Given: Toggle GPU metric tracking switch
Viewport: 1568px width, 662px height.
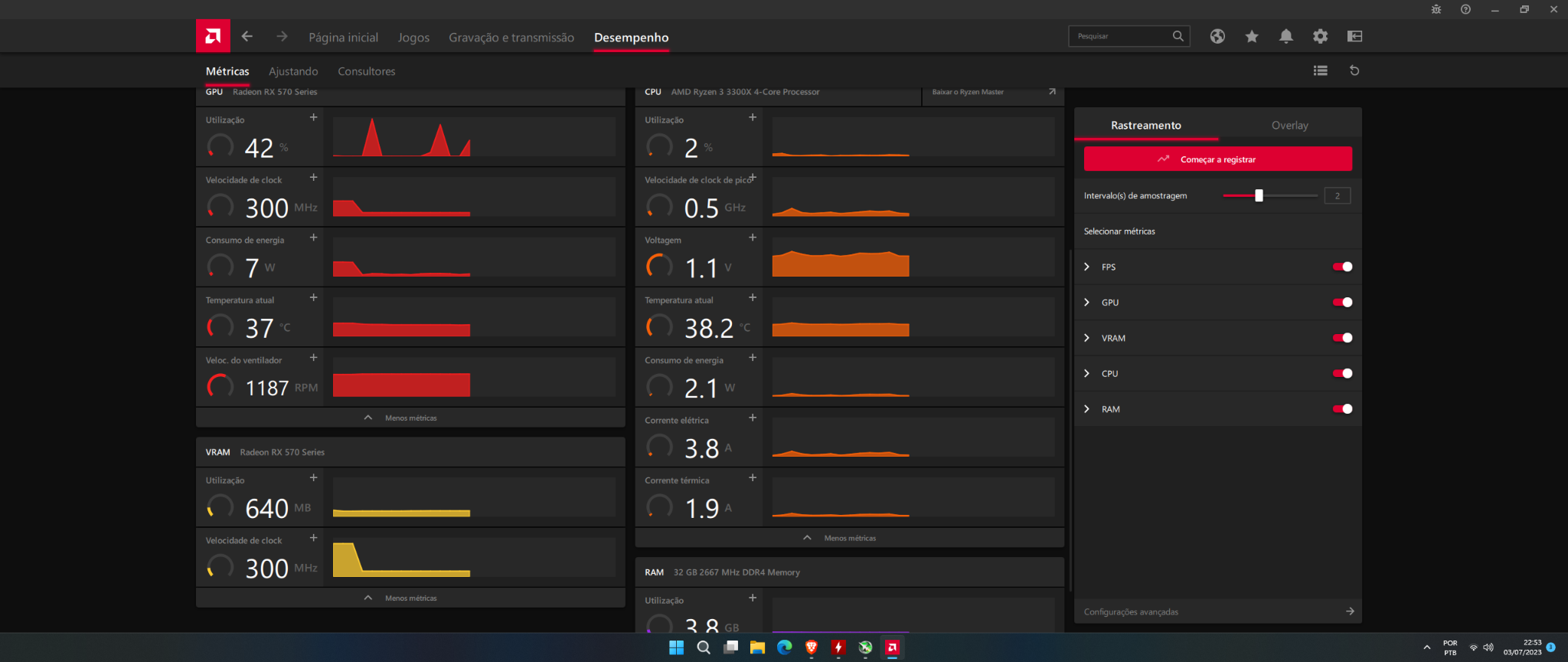Looking at the screenshot, I should click(x=1343, y=302).
